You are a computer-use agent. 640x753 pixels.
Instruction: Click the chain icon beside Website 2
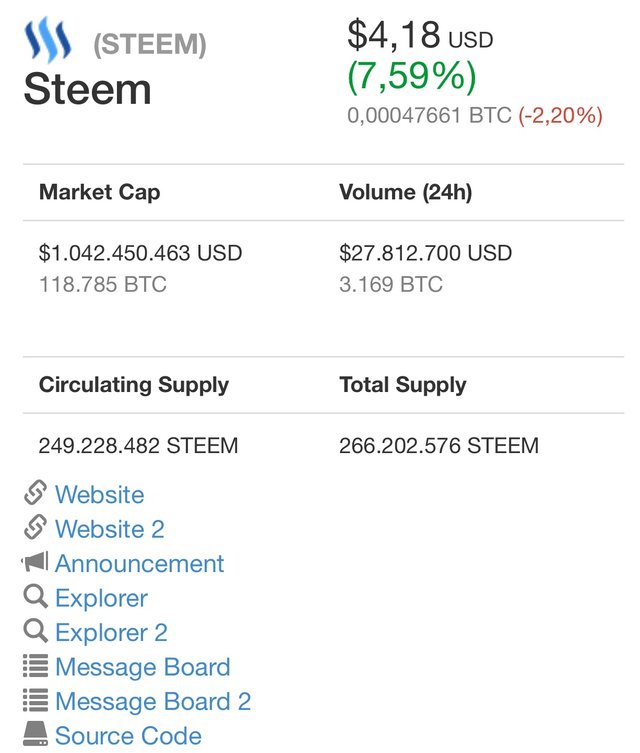(36, 527)
